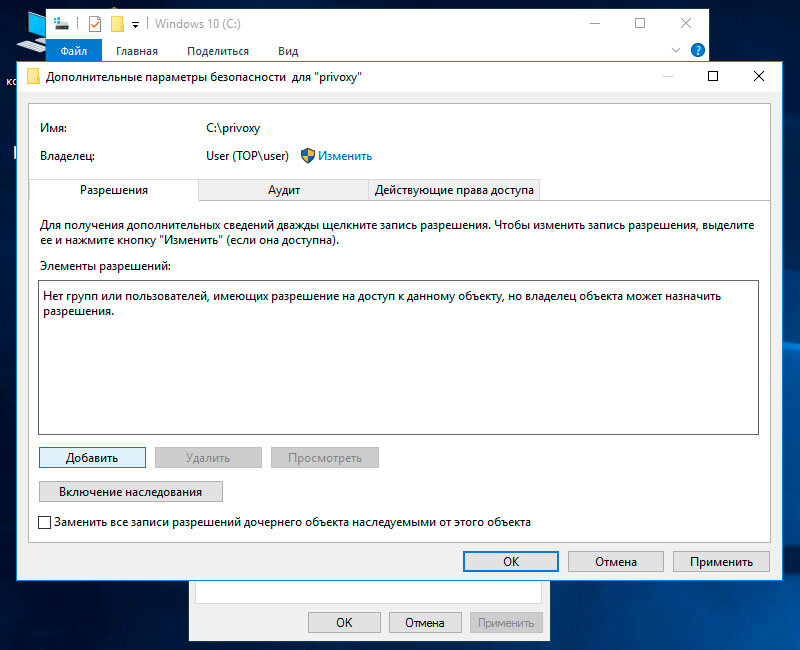Open the quick access toolbar dropdown arrow
This screenshot has width=800, height=650.
coord(135,24)
